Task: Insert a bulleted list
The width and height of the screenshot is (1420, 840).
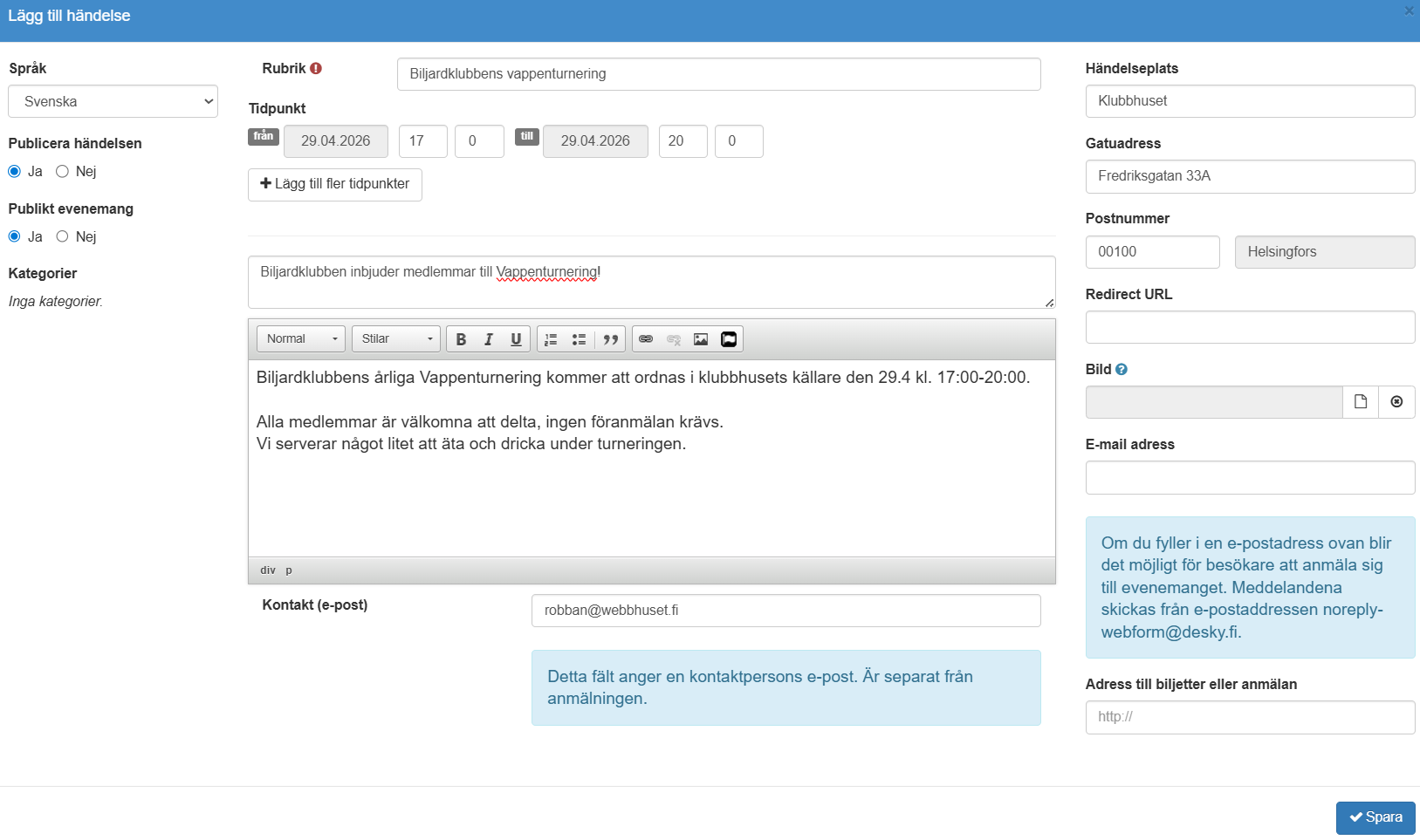Action: click(579, 339)
